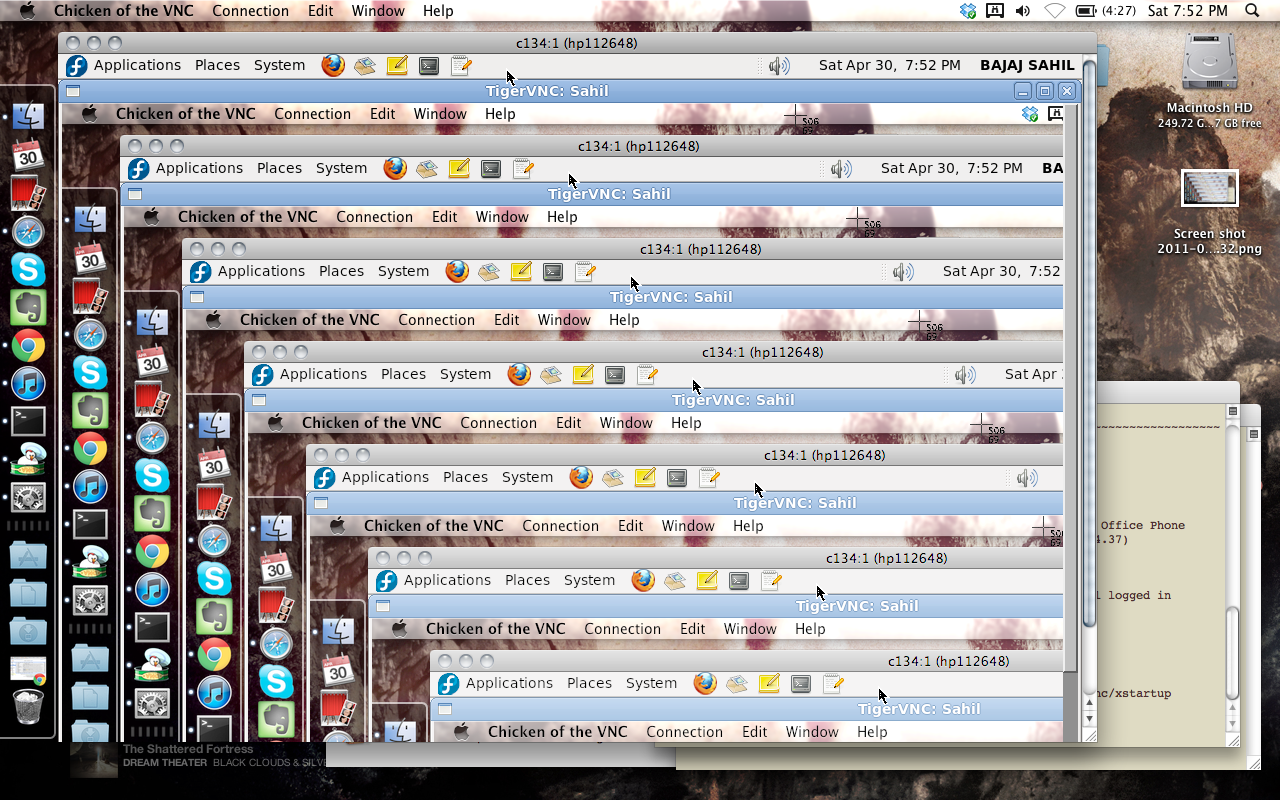Screen dimensions: 1280x800
Task: Open the notepad text editor panel icon
Action: [460, 65]
